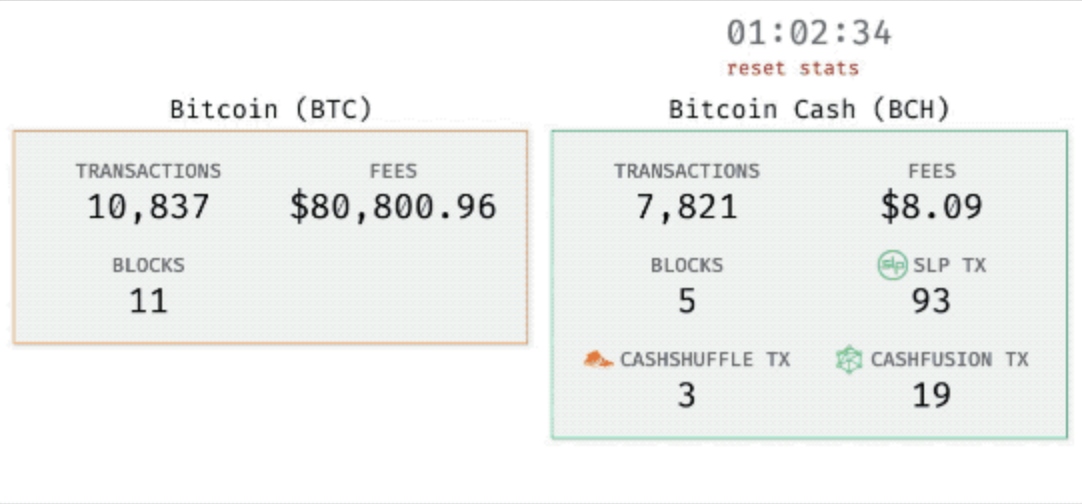Click the CashShuffle orange icon
The image size is (1082, 504).
coord(598,360)
